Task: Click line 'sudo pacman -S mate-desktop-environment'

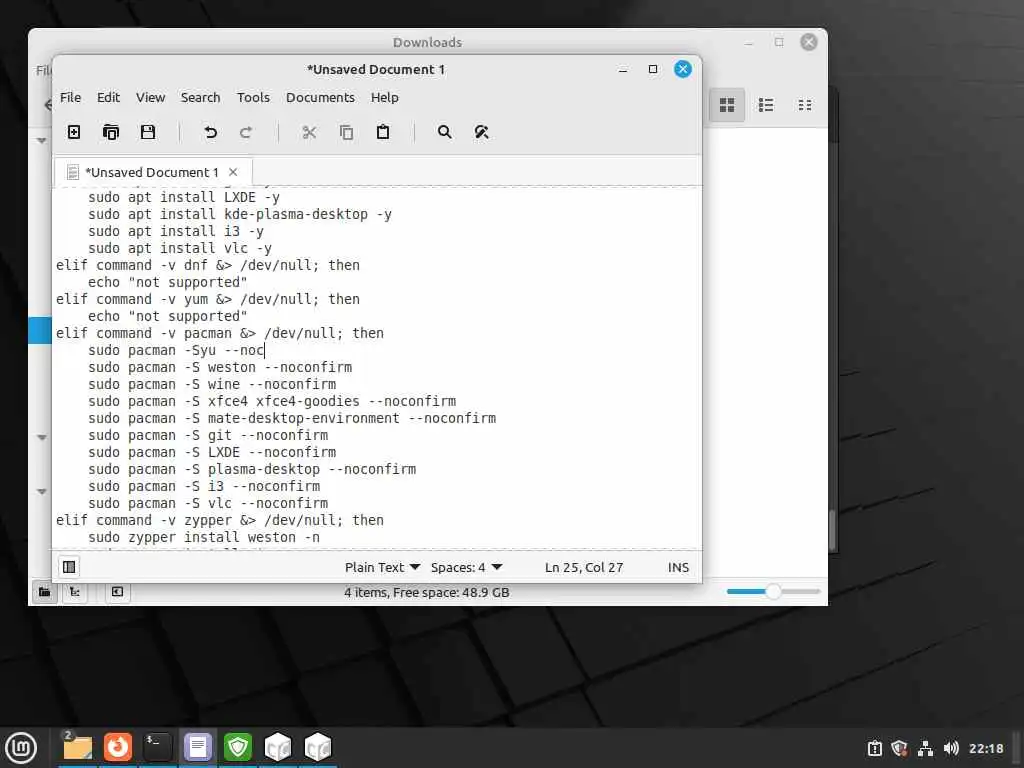Action: (x=292, y=419)
